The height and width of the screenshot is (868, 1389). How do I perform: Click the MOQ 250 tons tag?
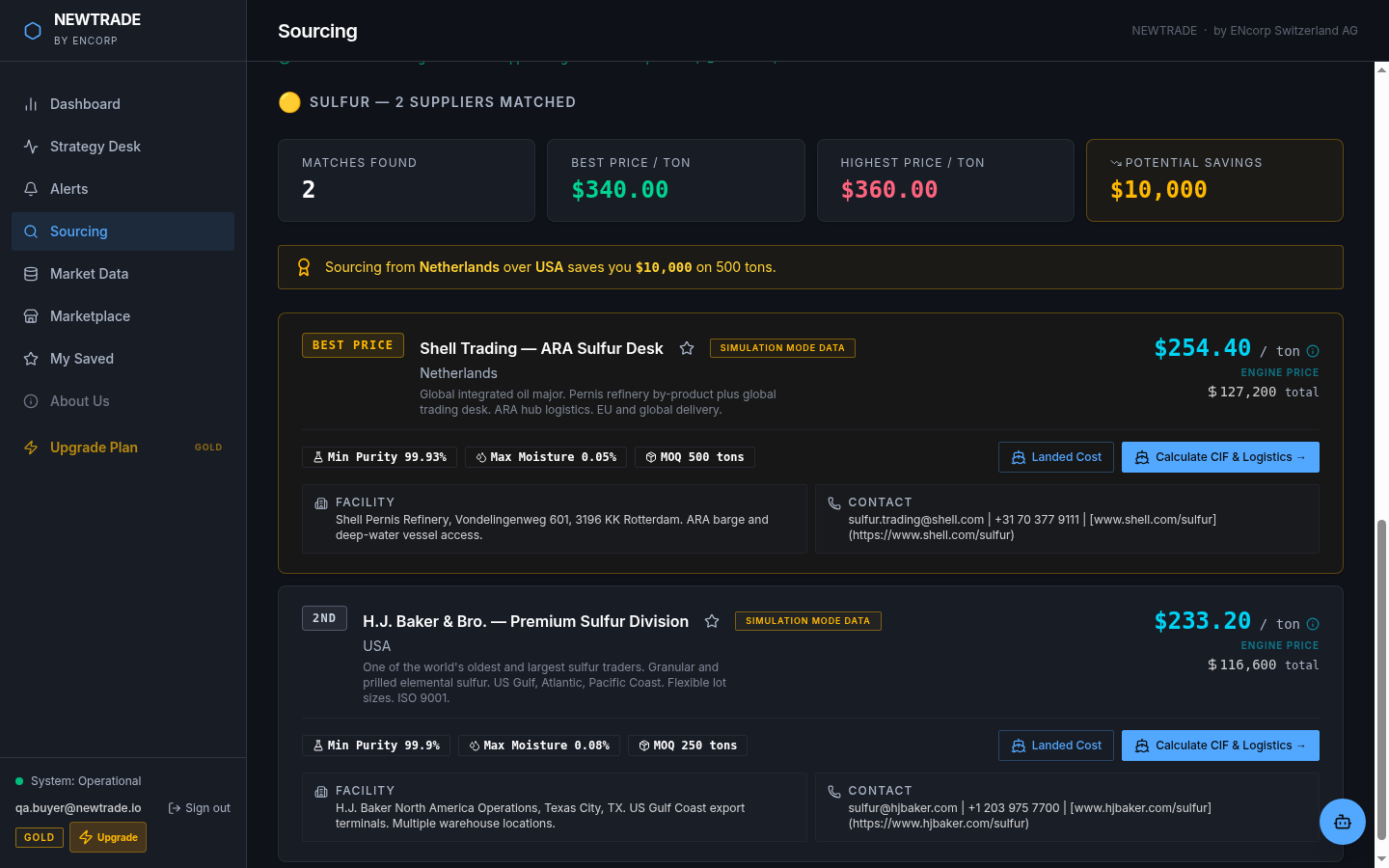point(688,746)
